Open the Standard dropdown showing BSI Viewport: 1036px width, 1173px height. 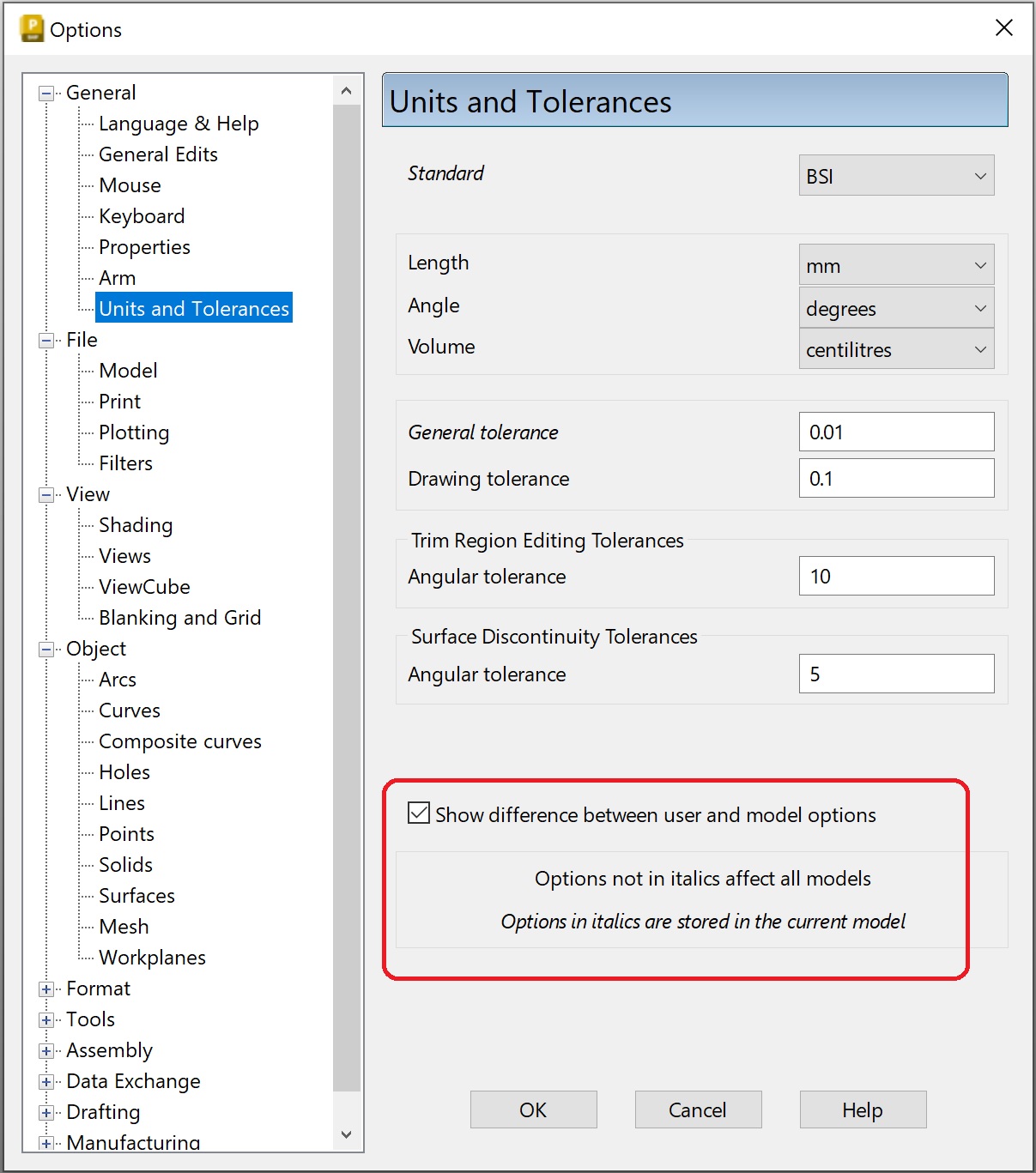[x=896, y=175]
